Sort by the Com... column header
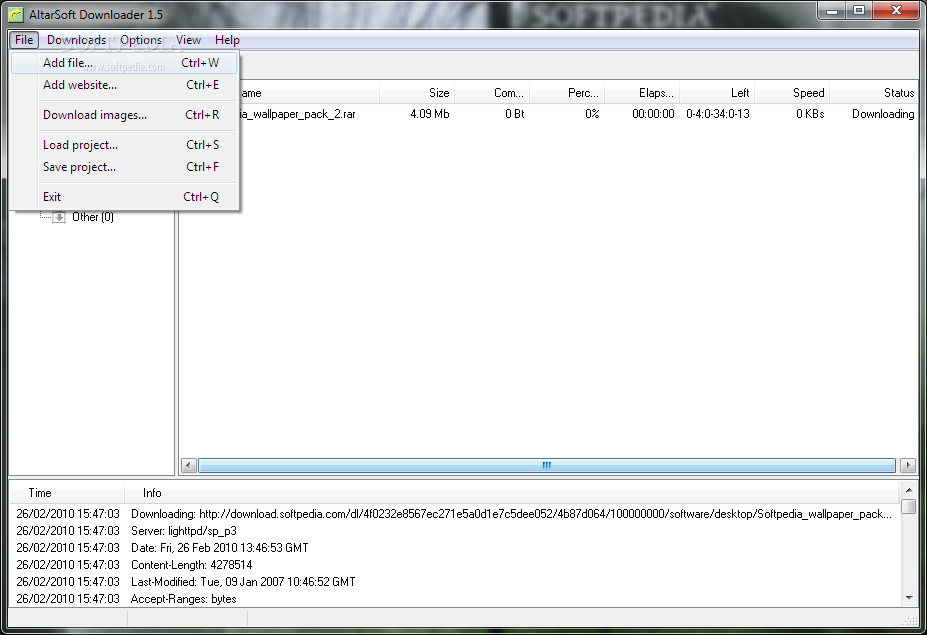 [x=492, y=93]
